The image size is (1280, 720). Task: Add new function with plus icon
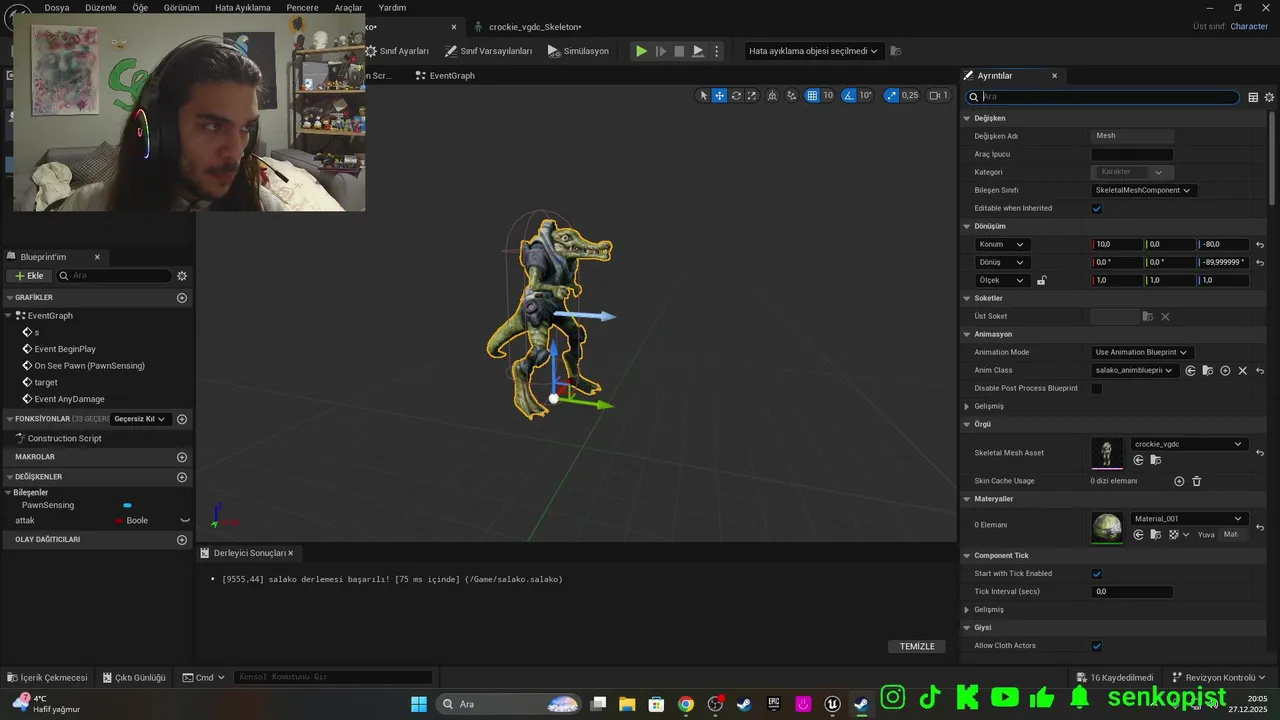pos(182,419)
